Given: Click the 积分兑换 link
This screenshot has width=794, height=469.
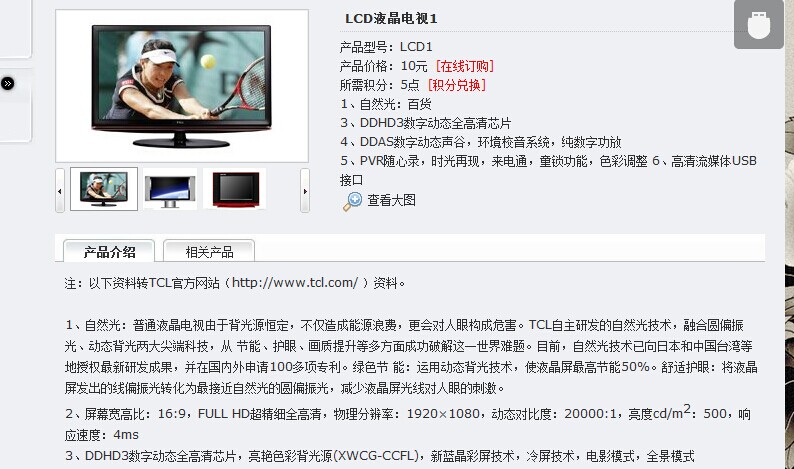Looking at the screenshot, I should click(x=456, y=85).
